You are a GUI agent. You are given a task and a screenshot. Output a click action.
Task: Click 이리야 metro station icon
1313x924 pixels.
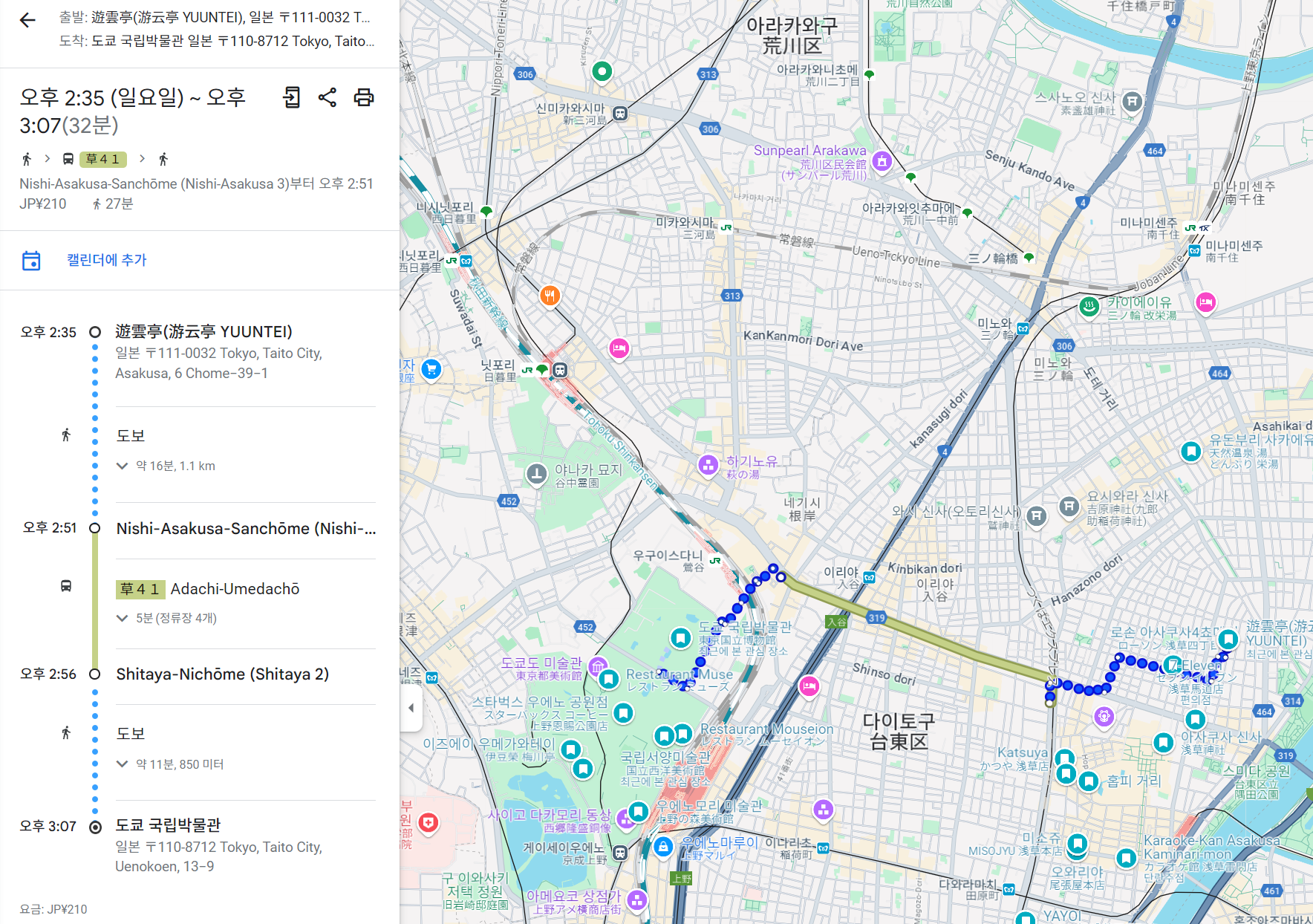869,577
